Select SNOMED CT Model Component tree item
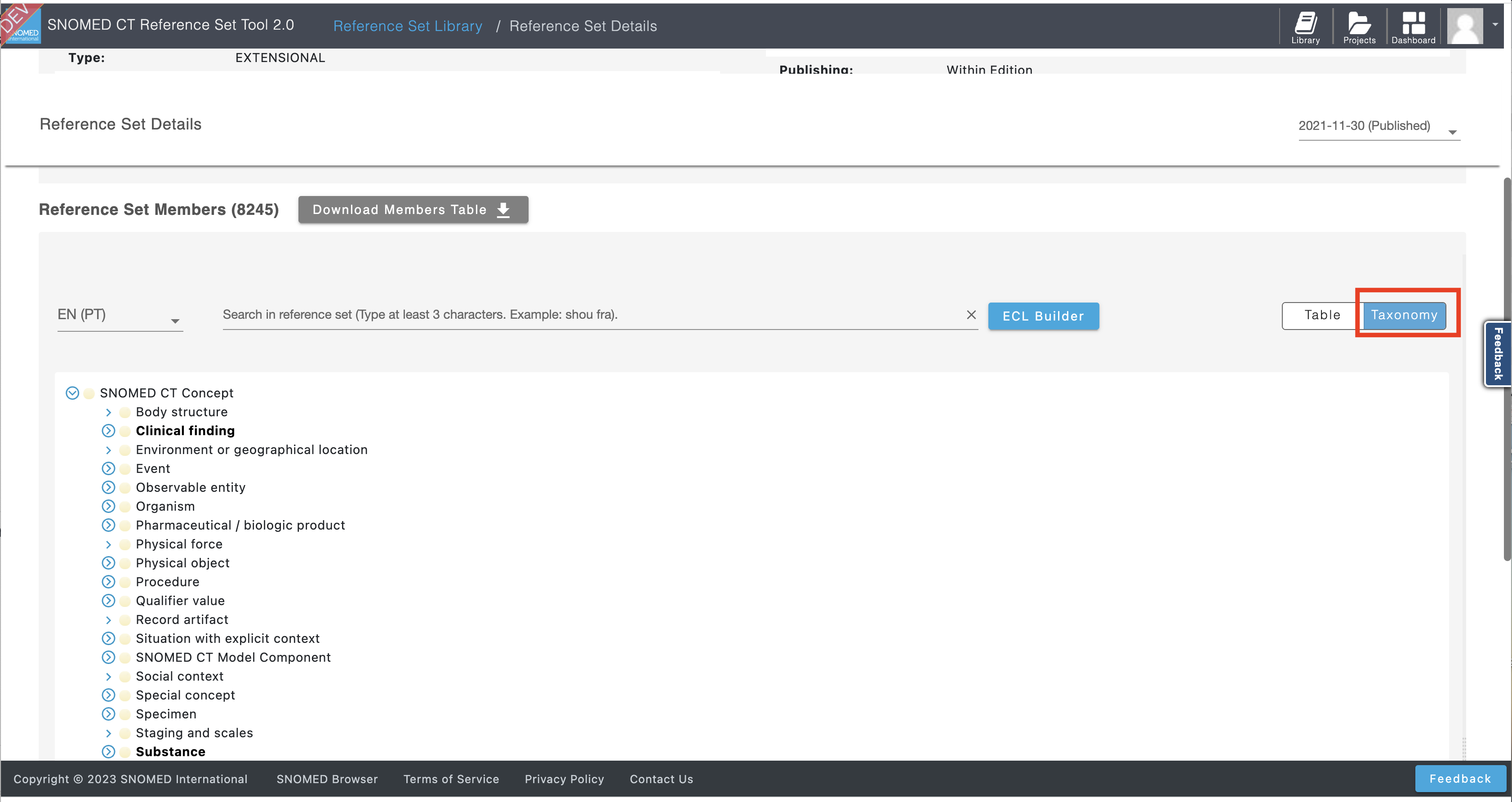This screenshot has width=1512, height=802. pos(233,658)
